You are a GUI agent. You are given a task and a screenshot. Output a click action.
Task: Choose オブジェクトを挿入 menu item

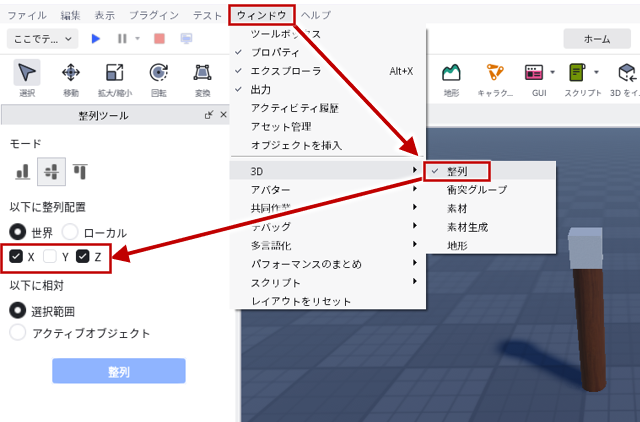pos(328,145)
